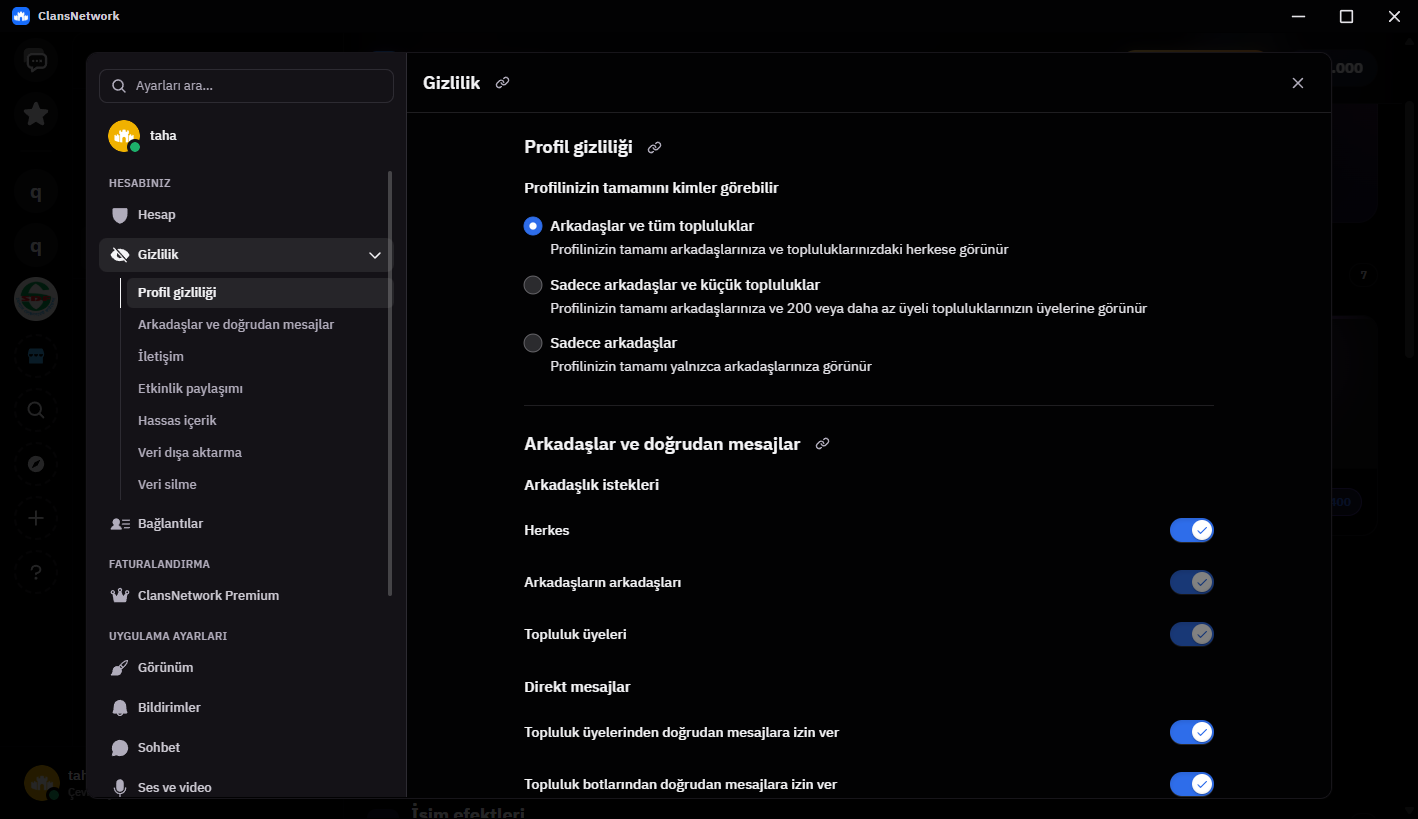Click Profilinizin tamamını kimler görebilir text
The height and width of the screenshot is (819, 1418).
(x=651, y=188)
